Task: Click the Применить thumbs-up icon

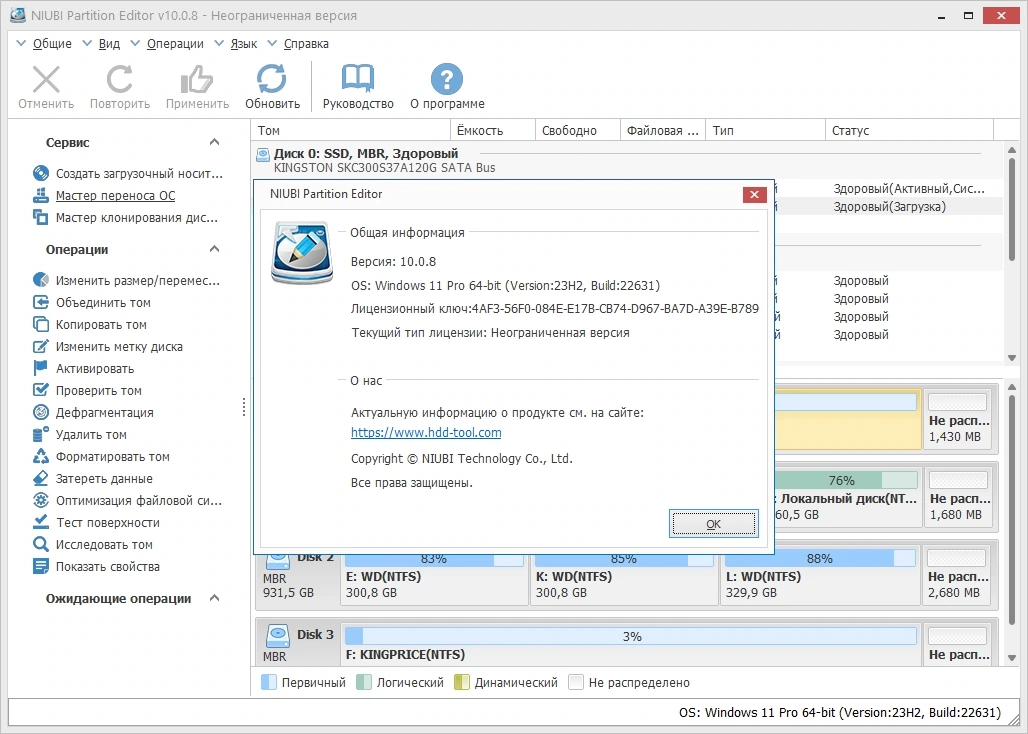Action: coord(197,79)
